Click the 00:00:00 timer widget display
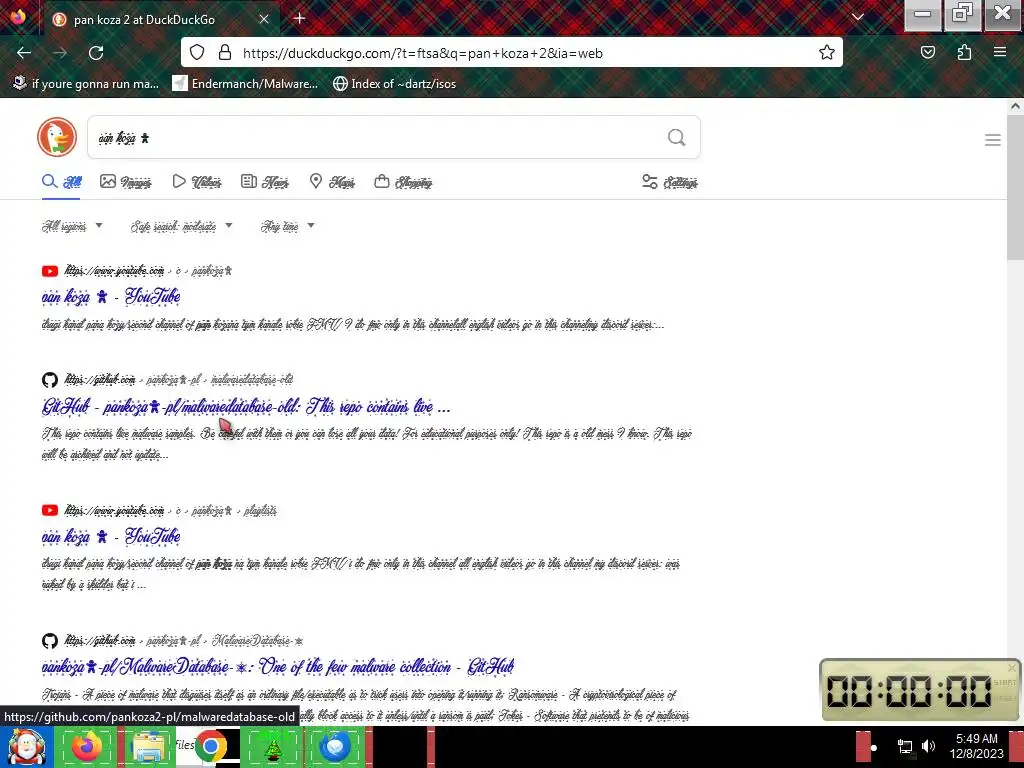This screenshot has height=768, width=1024. [908, 691]
